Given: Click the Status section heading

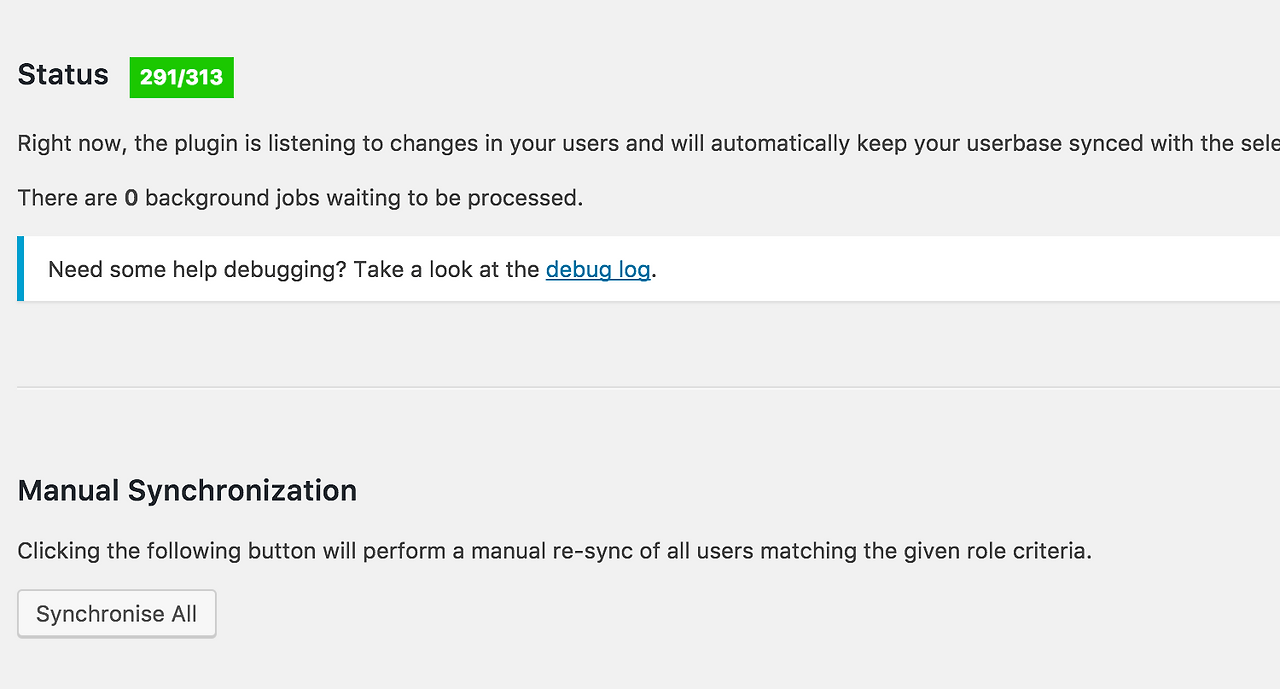Looking at the screenshot, I should click(63, 75).
